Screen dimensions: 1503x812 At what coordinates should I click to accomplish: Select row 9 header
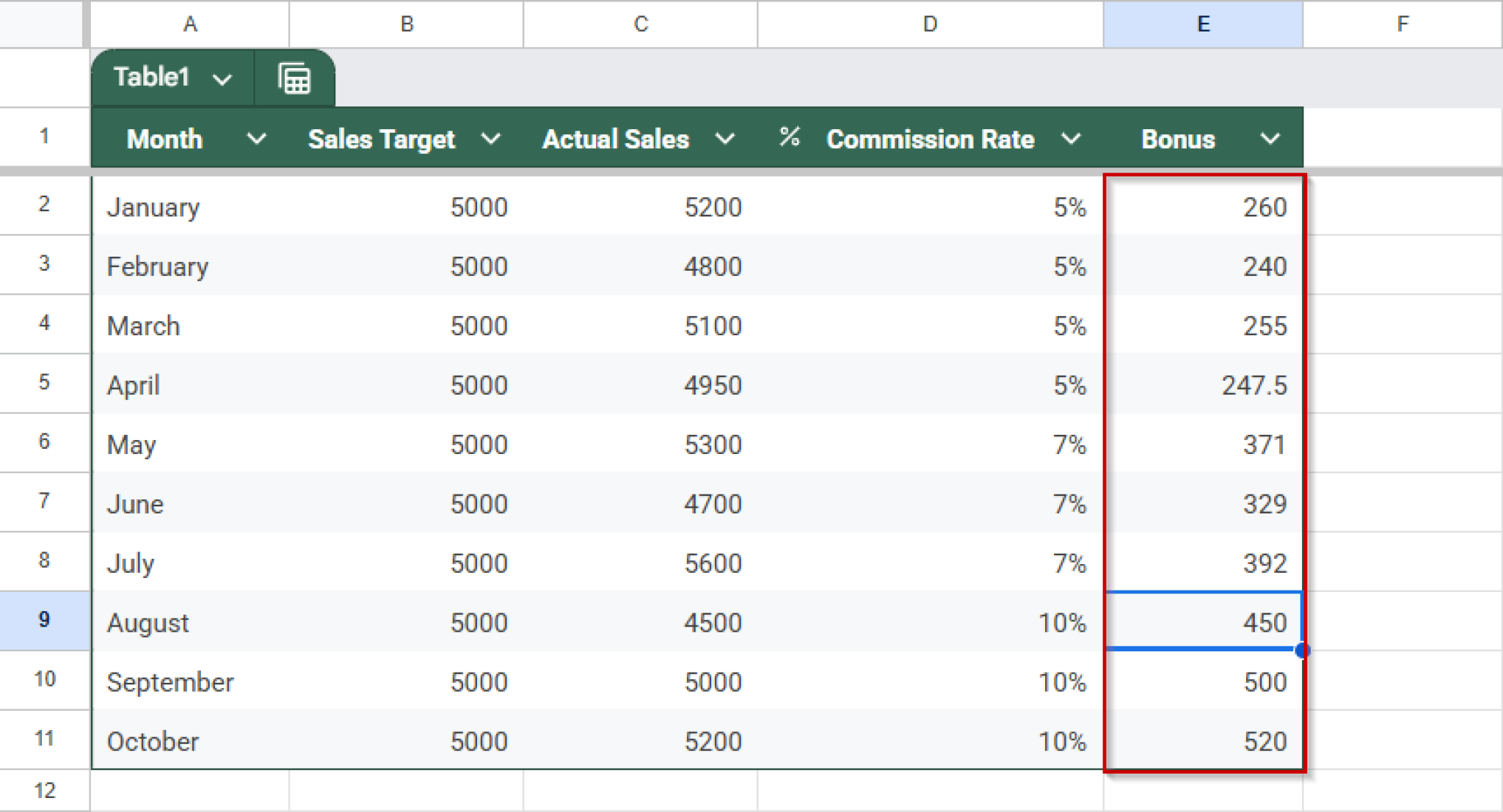click(x=44, y=621)
